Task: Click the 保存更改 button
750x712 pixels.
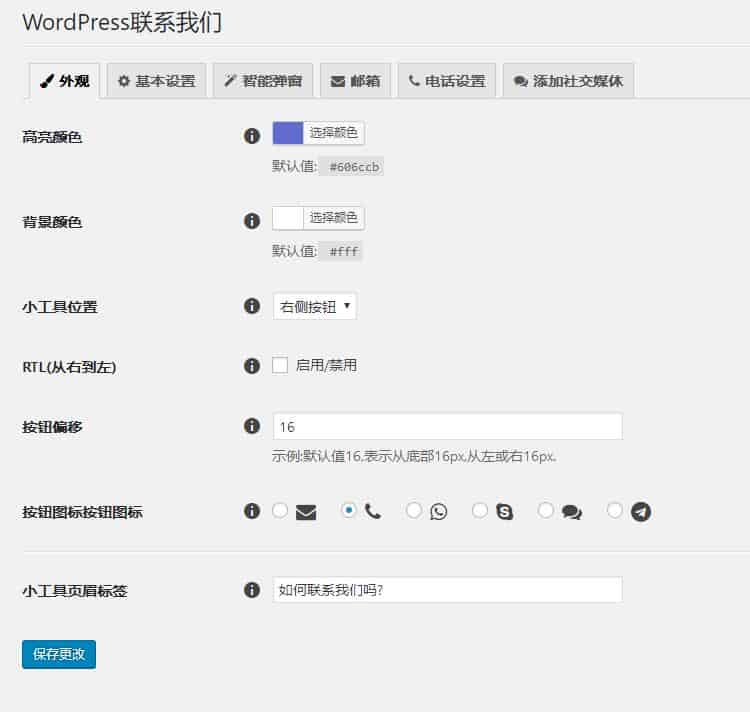Action: 59,654
